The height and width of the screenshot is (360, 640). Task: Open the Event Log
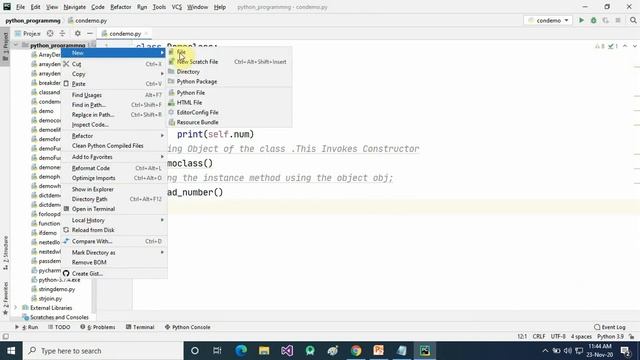pyautogui.click(x=610, y=327)
